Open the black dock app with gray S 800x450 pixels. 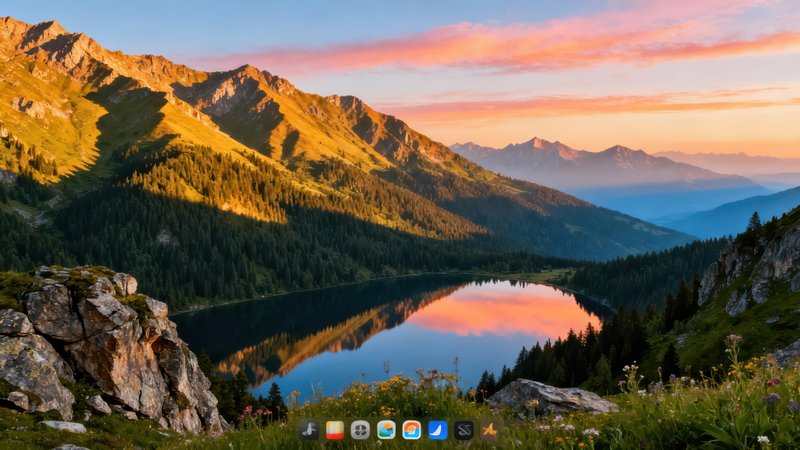point(464,430)
